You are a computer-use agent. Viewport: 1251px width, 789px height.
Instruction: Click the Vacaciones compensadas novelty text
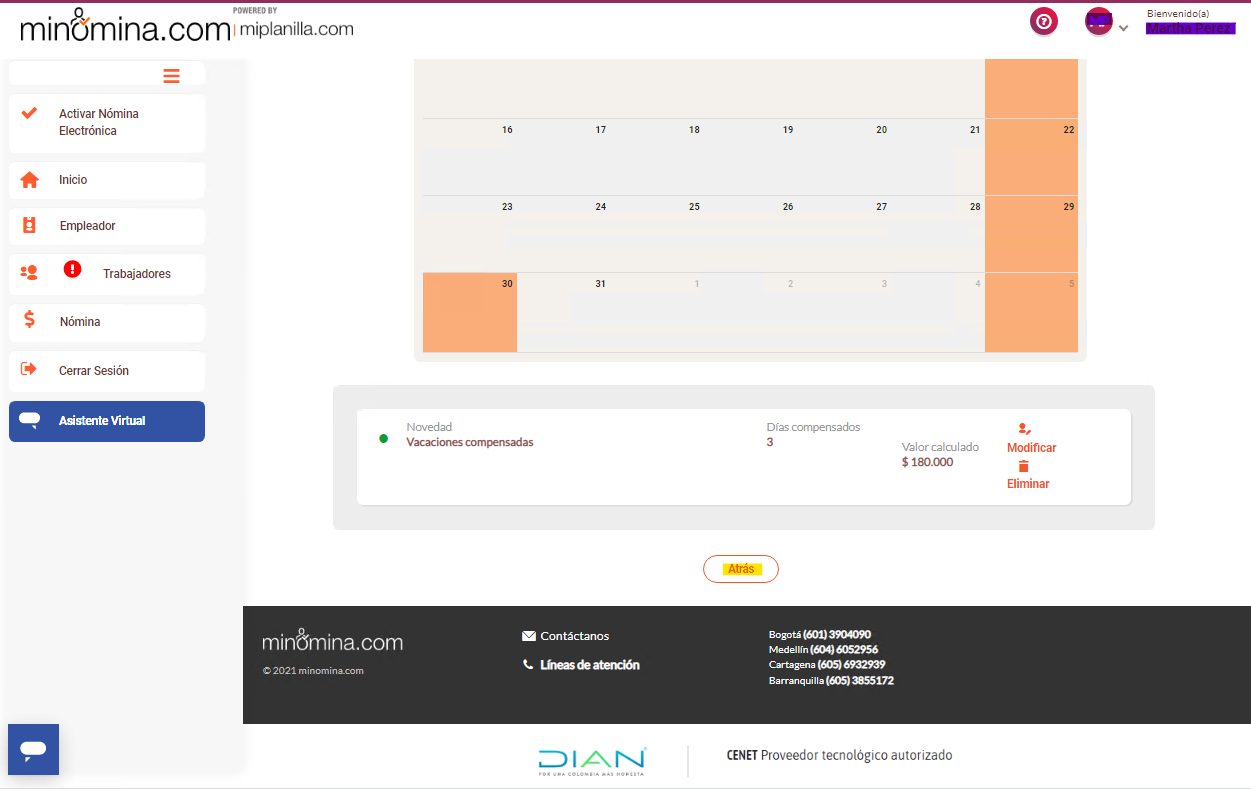coord(470,442)
